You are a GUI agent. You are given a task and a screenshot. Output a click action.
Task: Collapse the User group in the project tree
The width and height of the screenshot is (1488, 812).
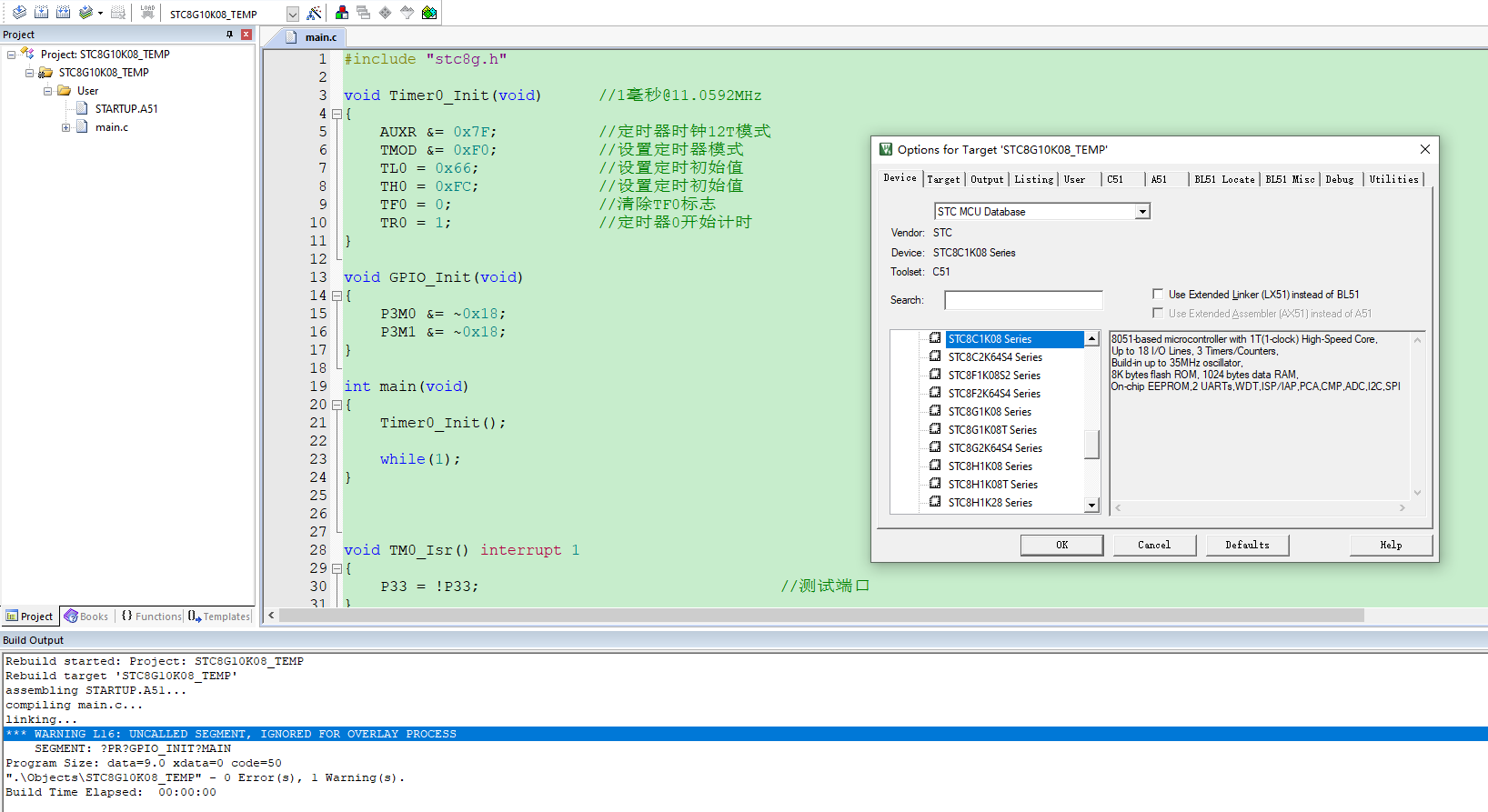point(47,91)
